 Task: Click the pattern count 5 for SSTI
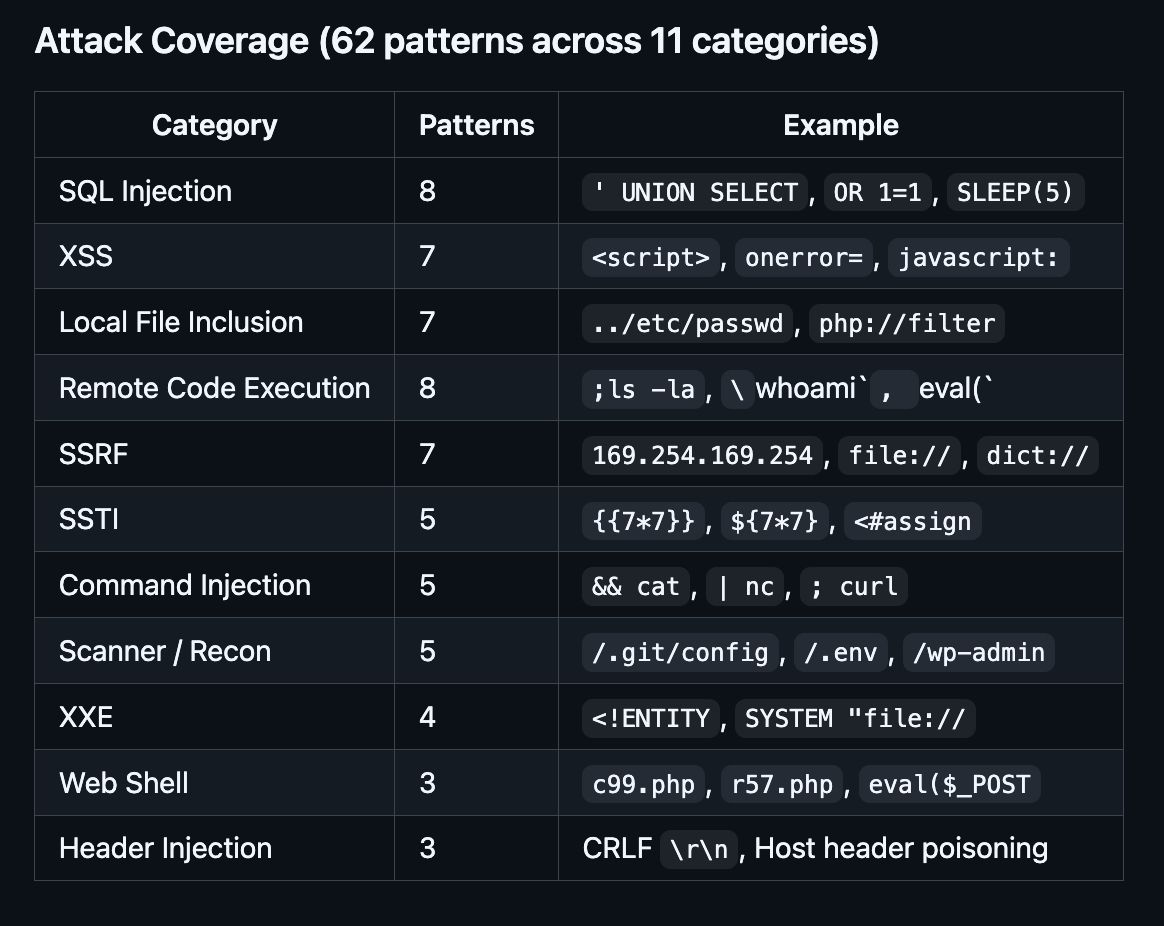427,519
